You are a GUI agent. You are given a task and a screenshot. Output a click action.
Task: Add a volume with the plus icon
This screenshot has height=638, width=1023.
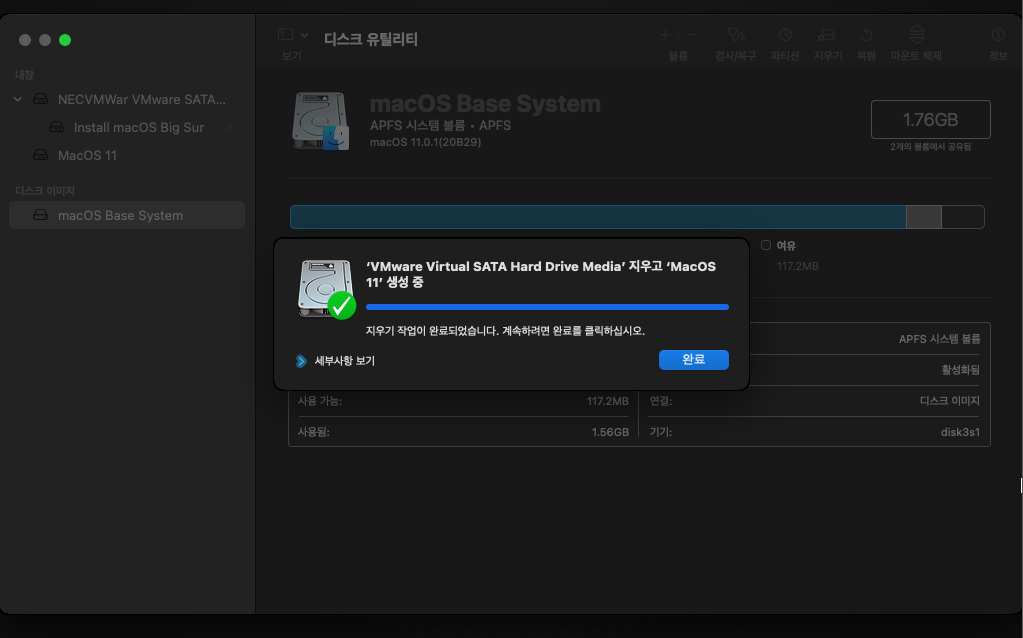coord(665,35)
